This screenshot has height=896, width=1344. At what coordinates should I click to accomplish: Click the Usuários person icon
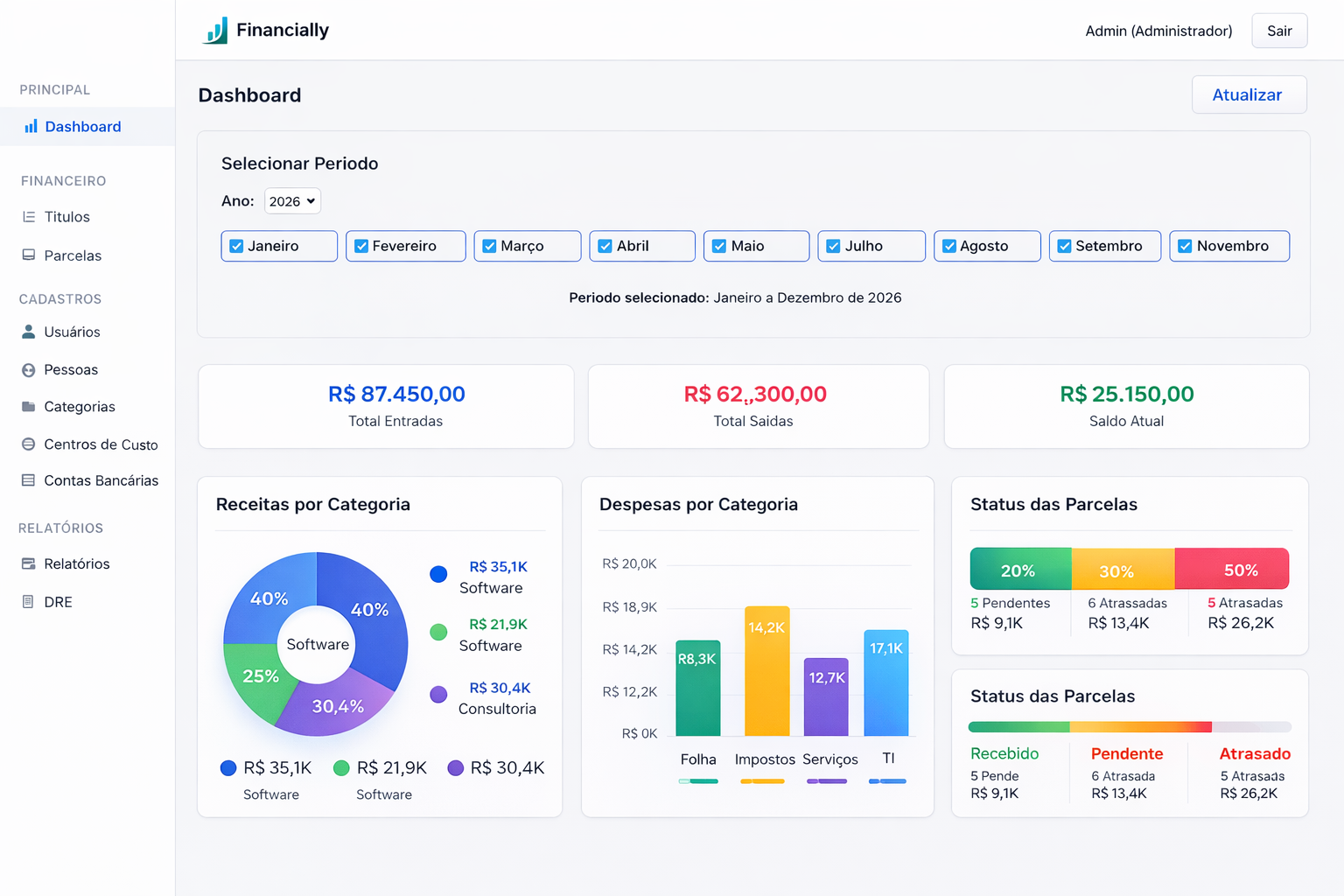click(x=29, y=332)
